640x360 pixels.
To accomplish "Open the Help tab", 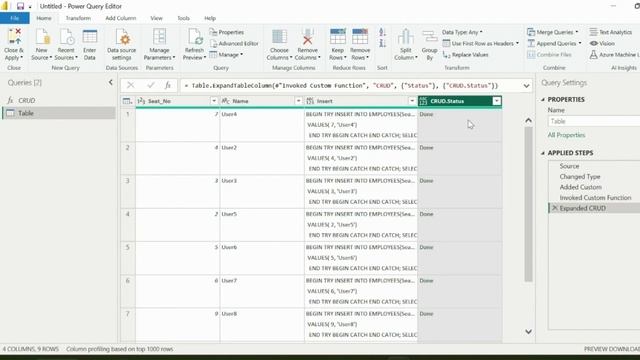I will pos(210,18).
